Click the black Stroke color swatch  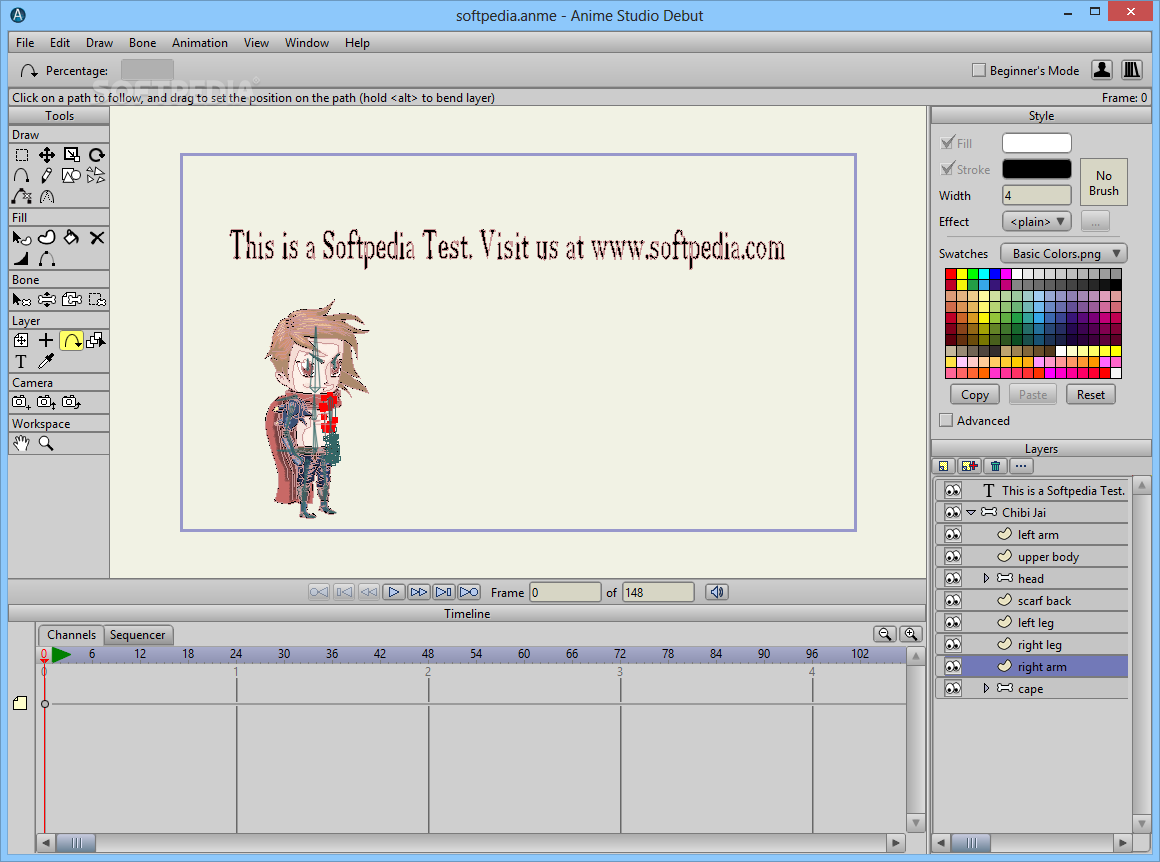coord(1036,169)
